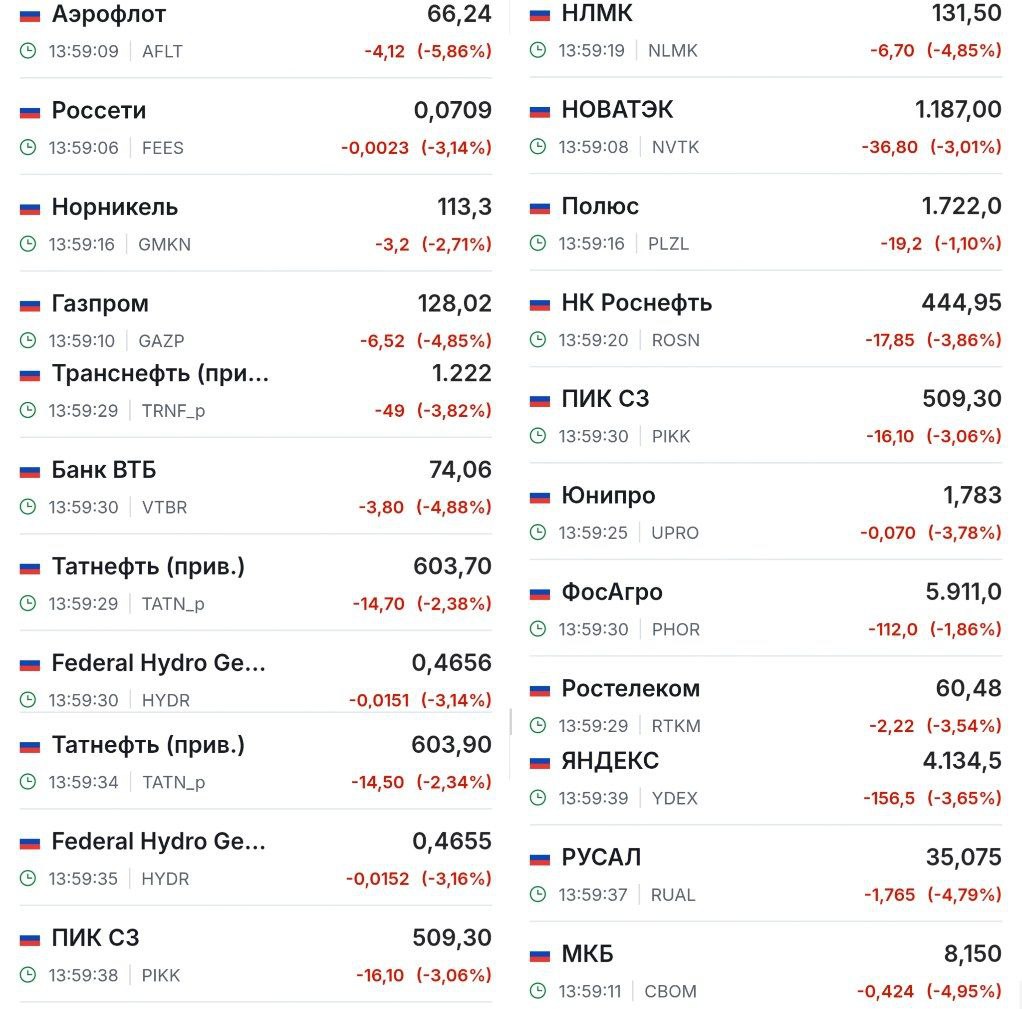Click the Russian flag next to Аэрофлот

pyautogui.click(x=30, y=16)
